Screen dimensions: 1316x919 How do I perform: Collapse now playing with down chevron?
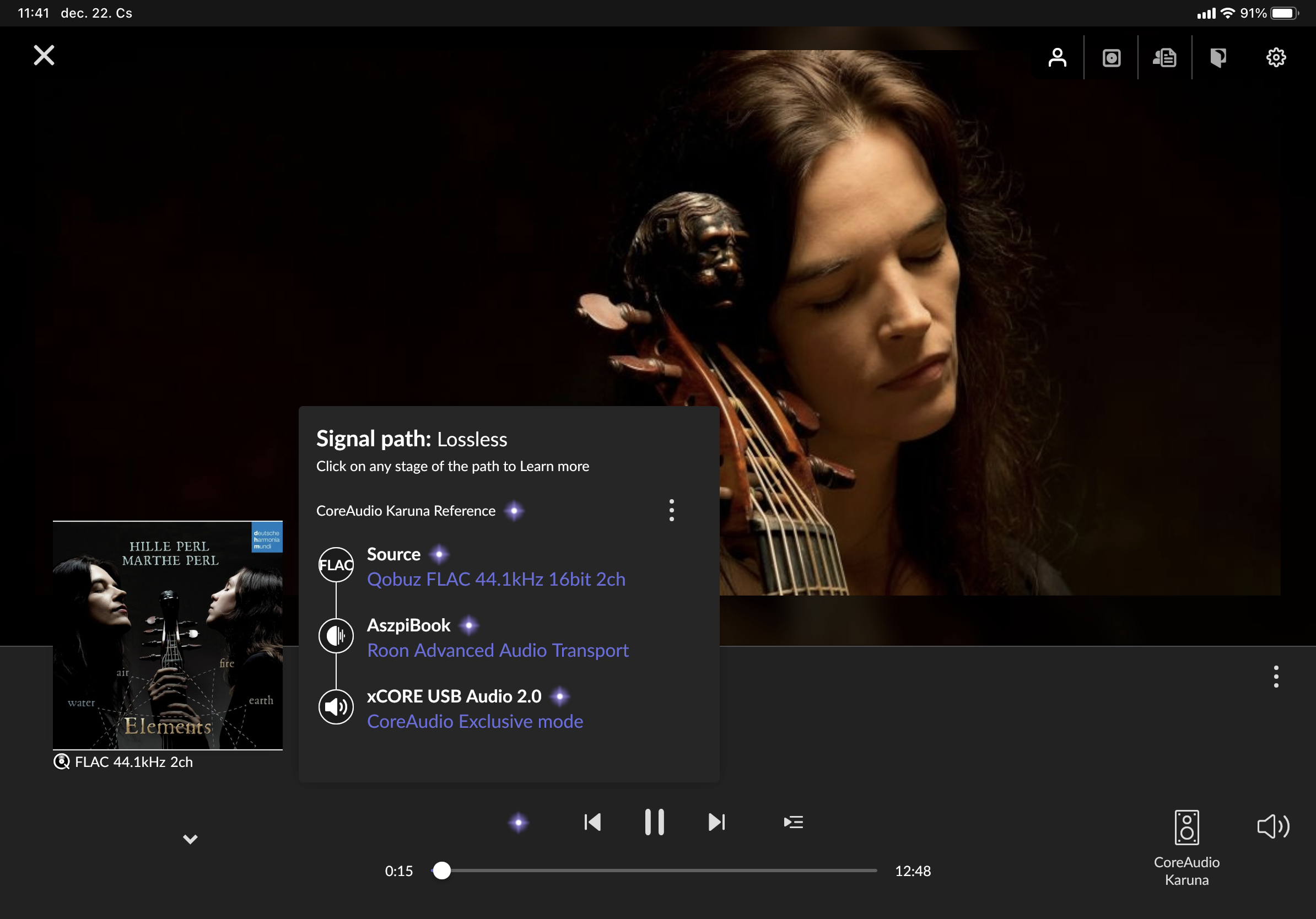point(190,839)
